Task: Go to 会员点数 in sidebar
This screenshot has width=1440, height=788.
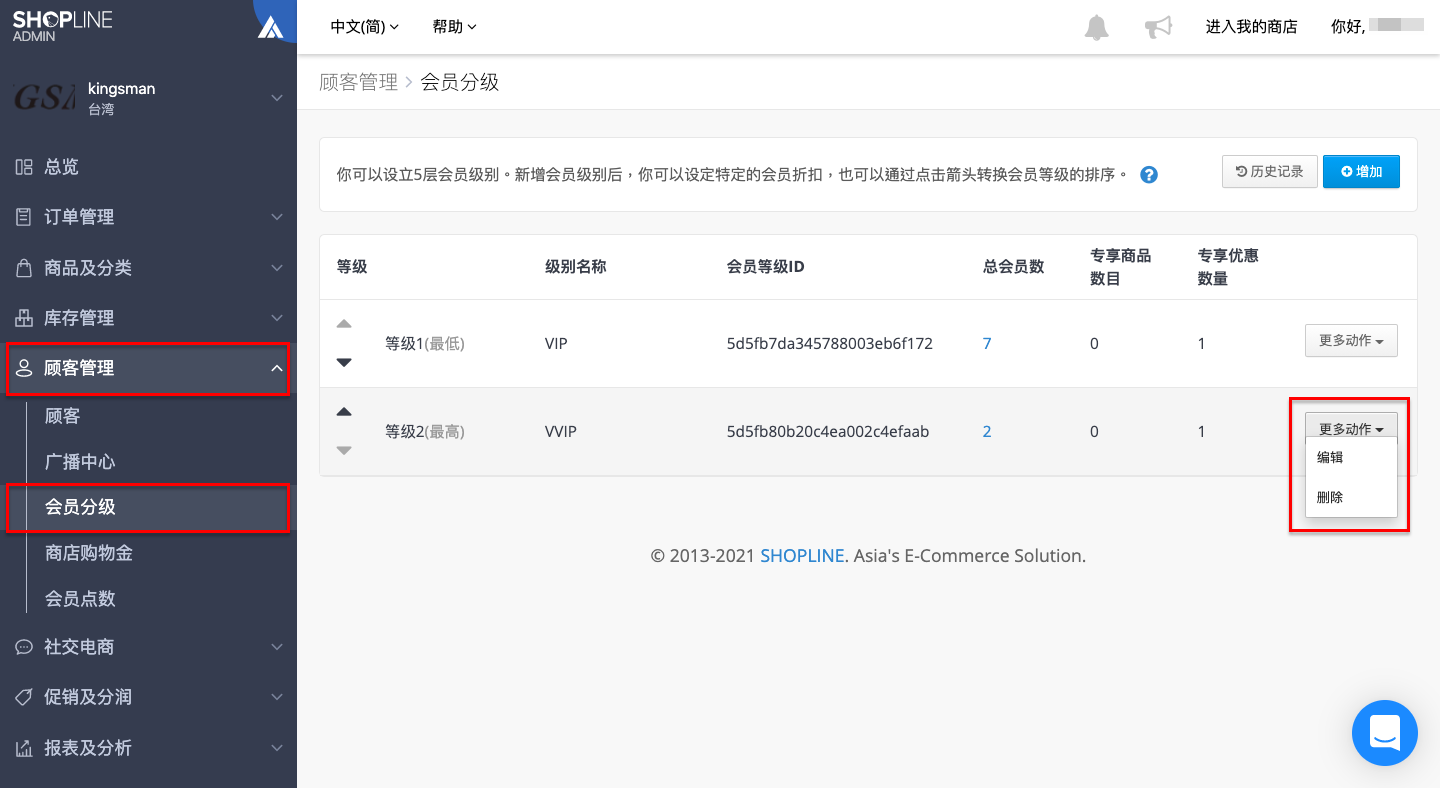Action: (x=80, y=599)
